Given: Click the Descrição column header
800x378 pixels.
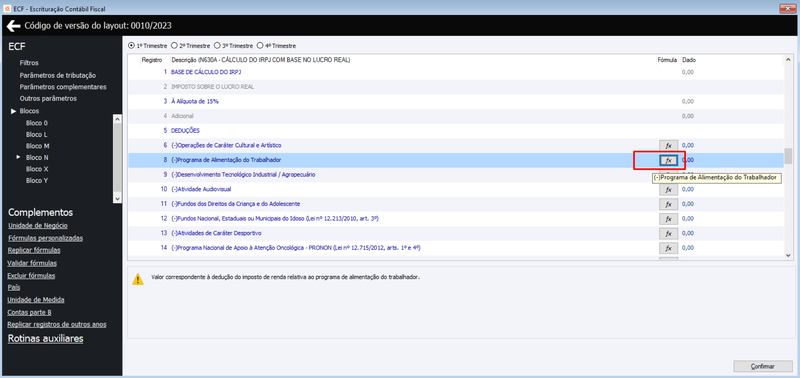Looking at the screenshot, I should click(260, 60).
